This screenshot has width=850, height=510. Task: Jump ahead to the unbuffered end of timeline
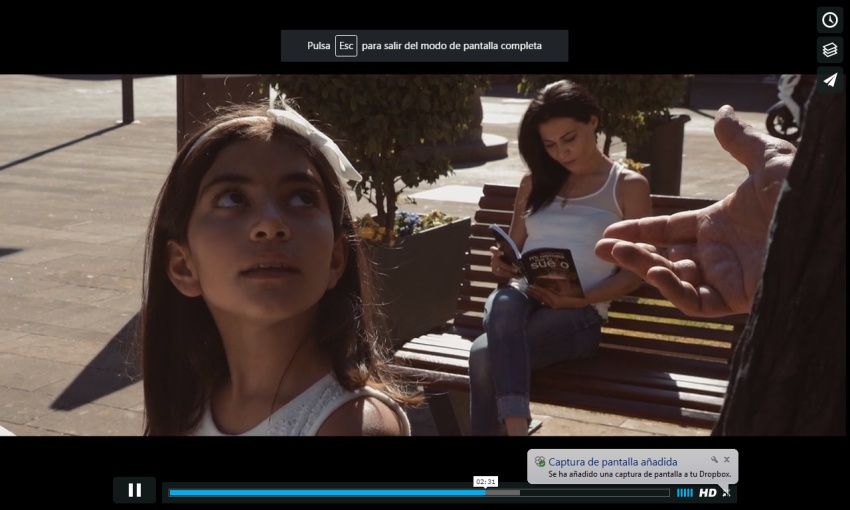click(x=600, y=492)
